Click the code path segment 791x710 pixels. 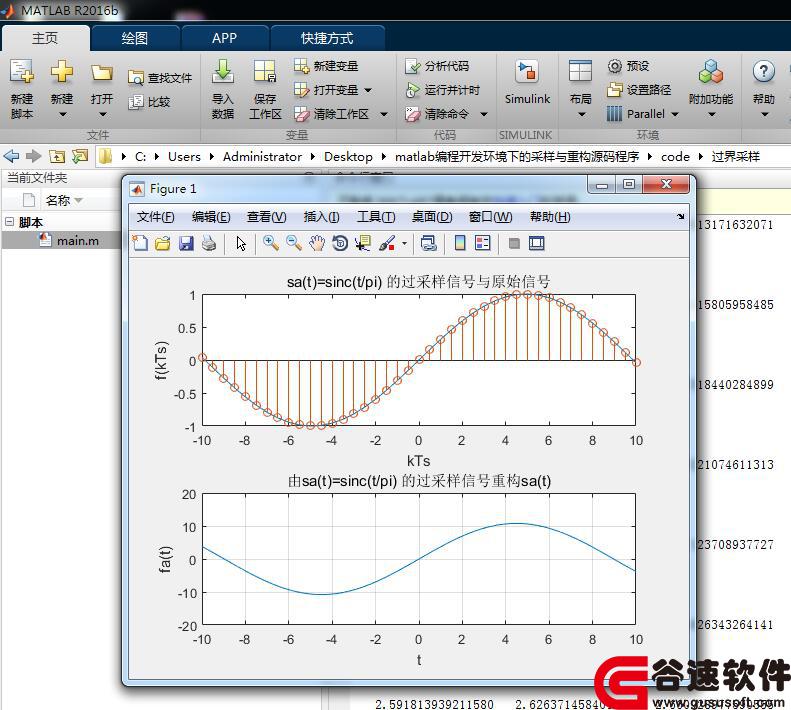click(x=675, y=157)
